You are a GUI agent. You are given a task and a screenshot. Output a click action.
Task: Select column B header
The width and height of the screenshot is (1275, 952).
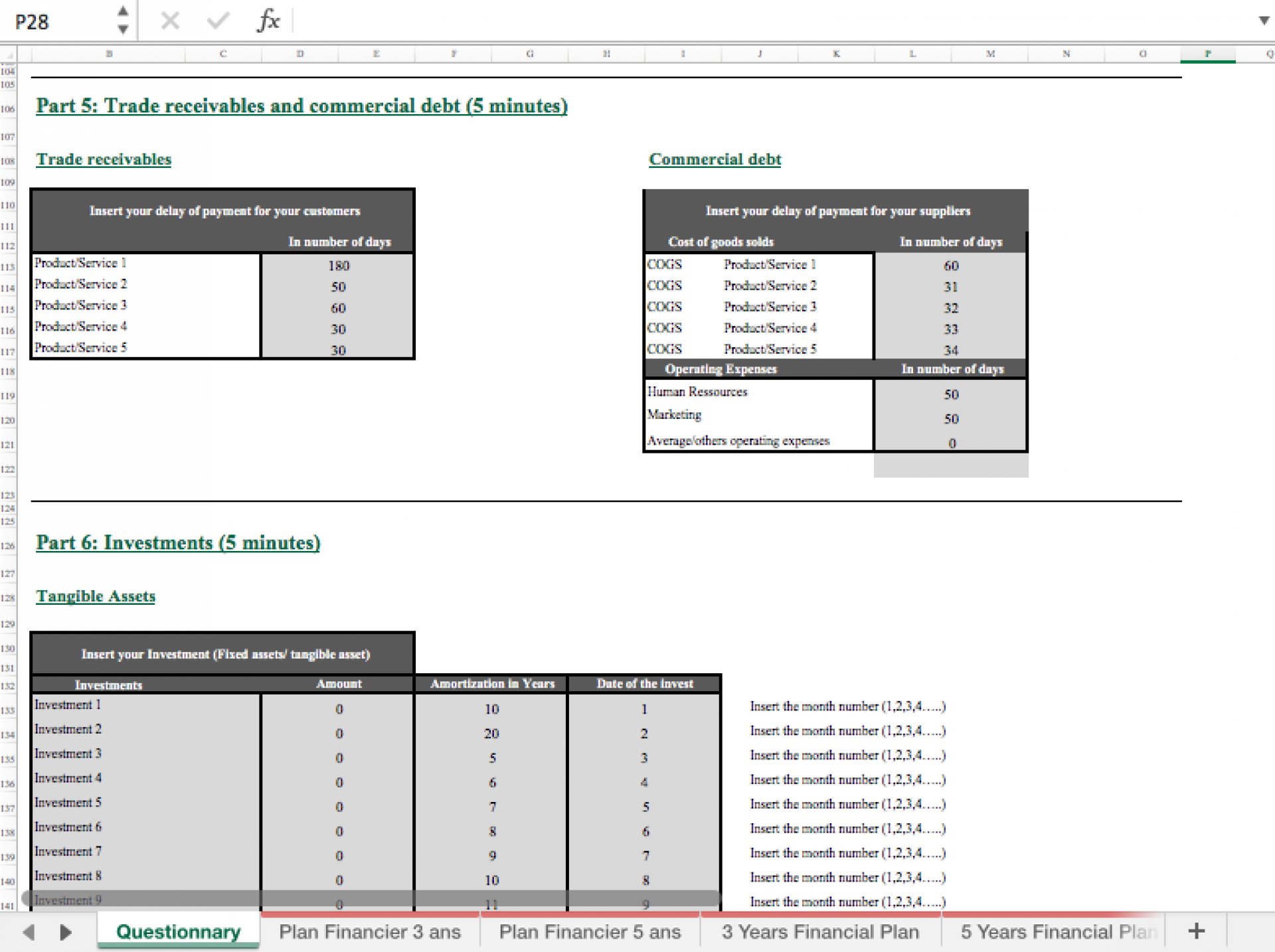tap(108, 54)
